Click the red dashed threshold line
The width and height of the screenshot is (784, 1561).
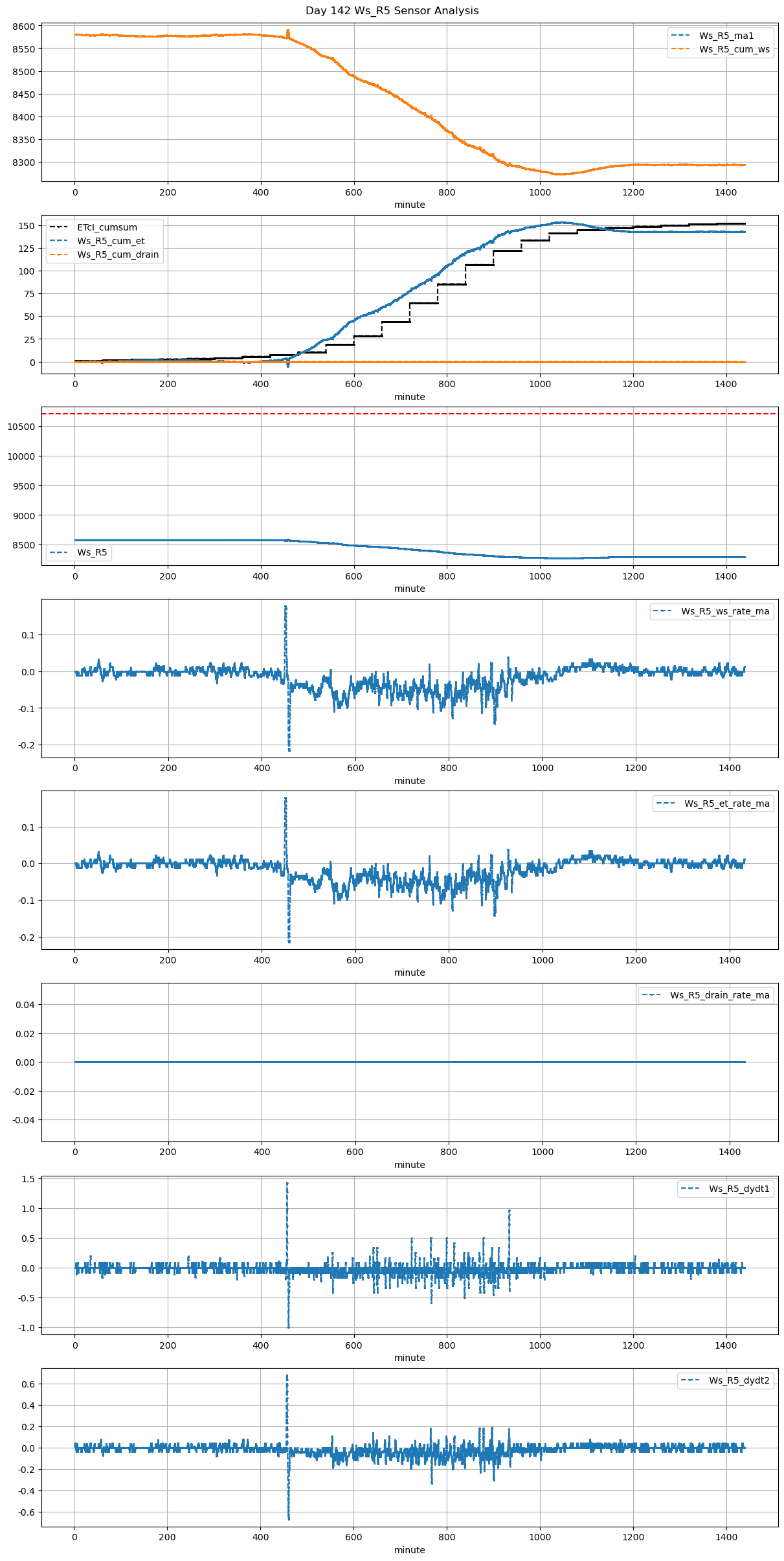click(x=410, y=413)
